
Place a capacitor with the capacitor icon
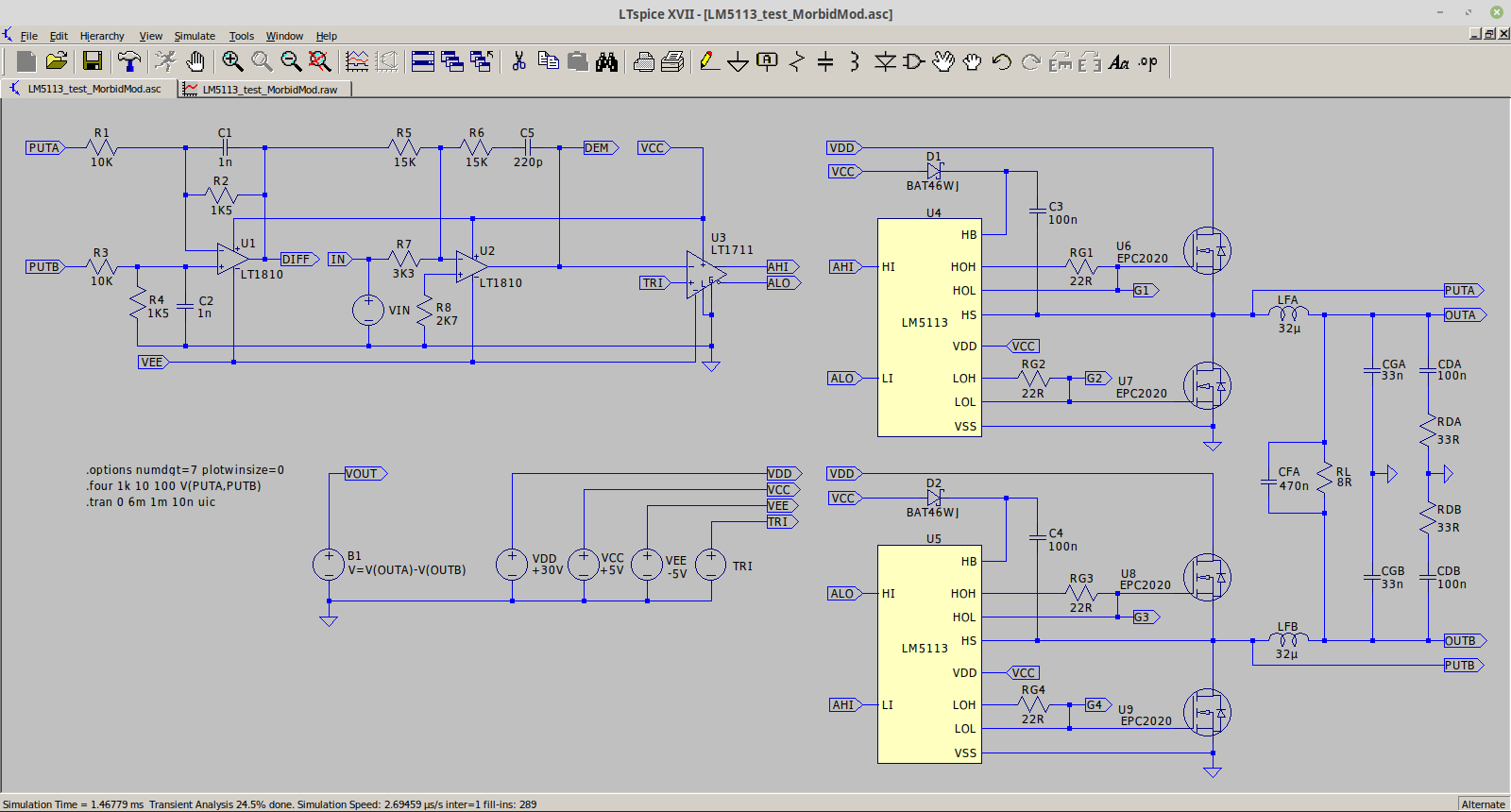coord(825,61)
